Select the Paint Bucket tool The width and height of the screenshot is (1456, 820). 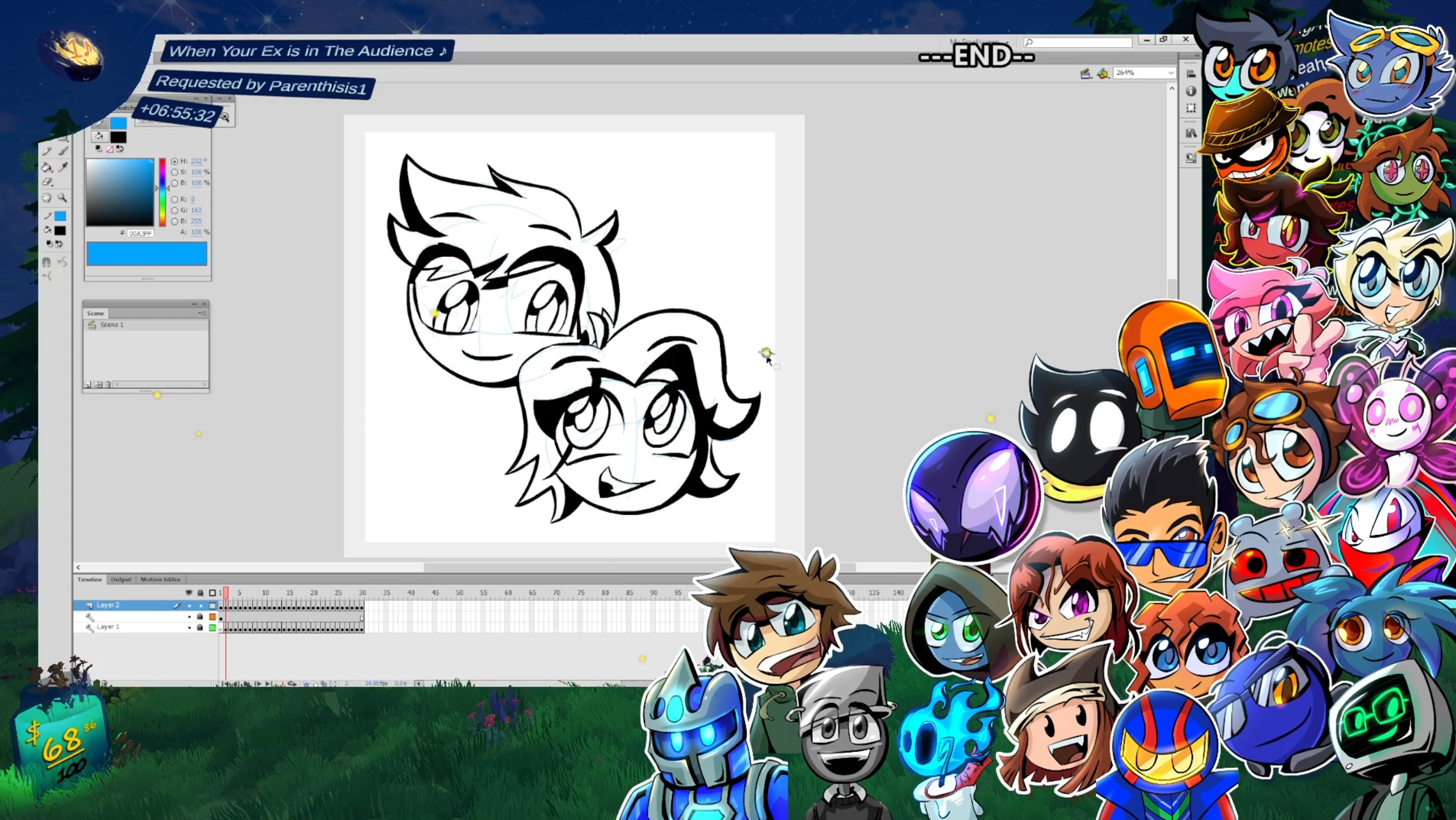[x=47, y=167]
